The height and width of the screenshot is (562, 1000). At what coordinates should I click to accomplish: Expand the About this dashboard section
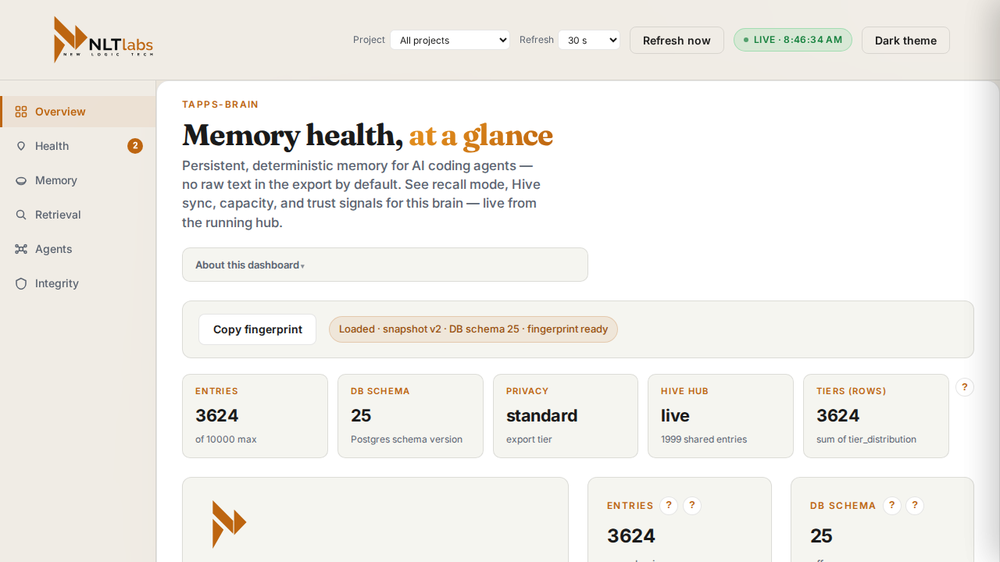click(x=385, y=265)
